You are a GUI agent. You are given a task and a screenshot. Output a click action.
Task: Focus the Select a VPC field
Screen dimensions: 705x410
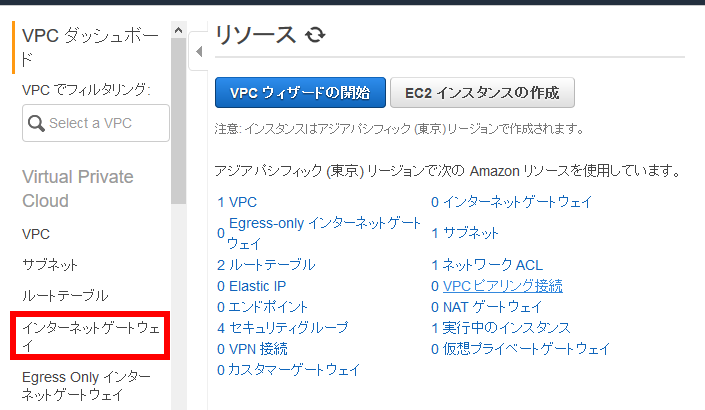point(96,123)
